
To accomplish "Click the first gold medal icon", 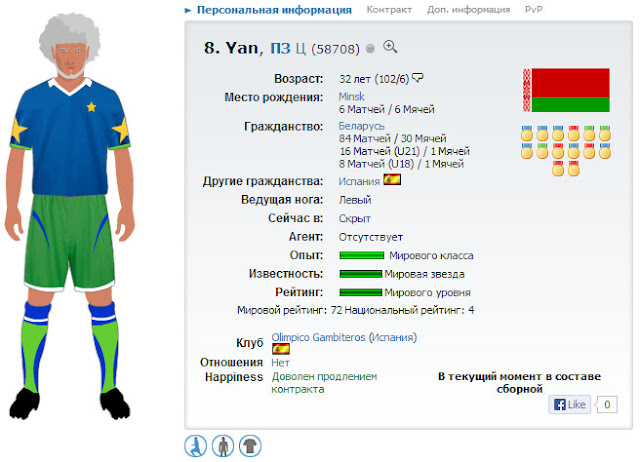I will [x=527, y=133].
